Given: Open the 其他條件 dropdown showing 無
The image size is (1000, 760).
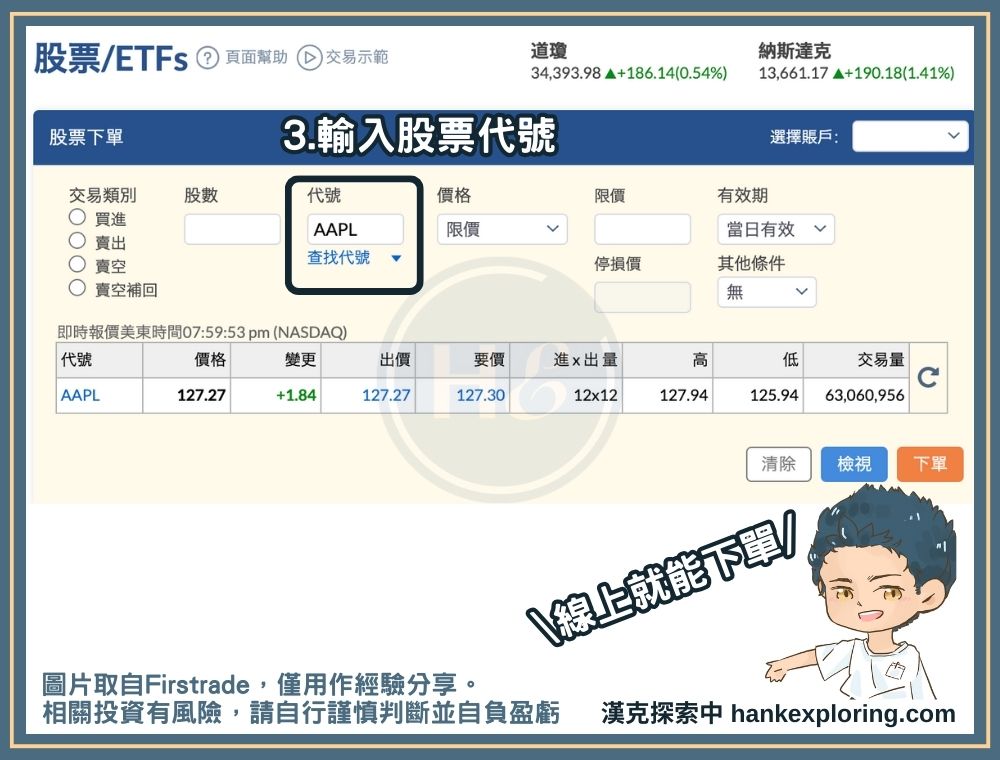Looking at the screenshot, I should tap(767, 292).
